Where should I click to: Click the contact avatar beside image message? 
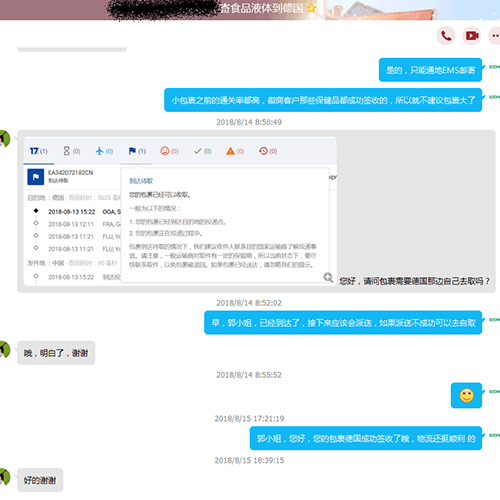4,139
